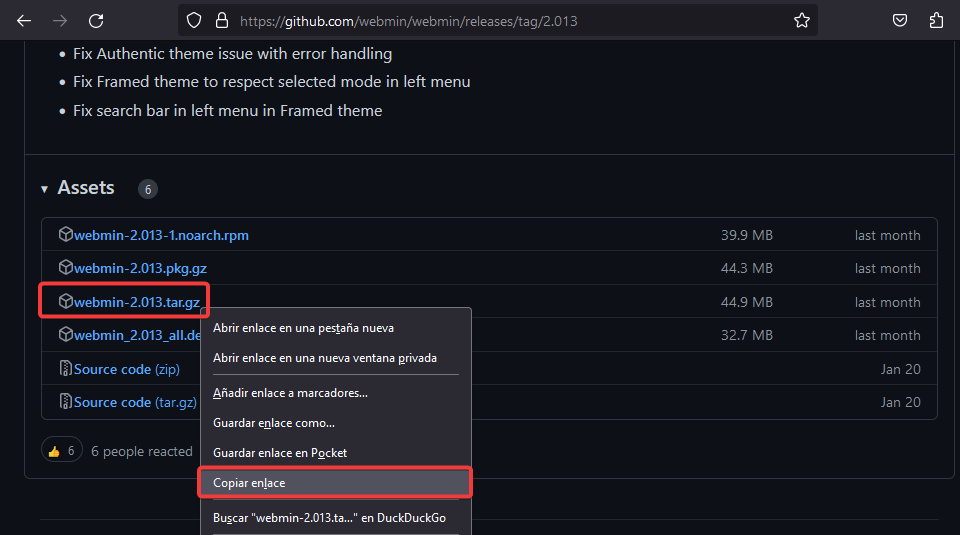Click the padlock site security icon
Viewport: 960px width, 535px height.
pyautogui.click(x=221, y=20)
